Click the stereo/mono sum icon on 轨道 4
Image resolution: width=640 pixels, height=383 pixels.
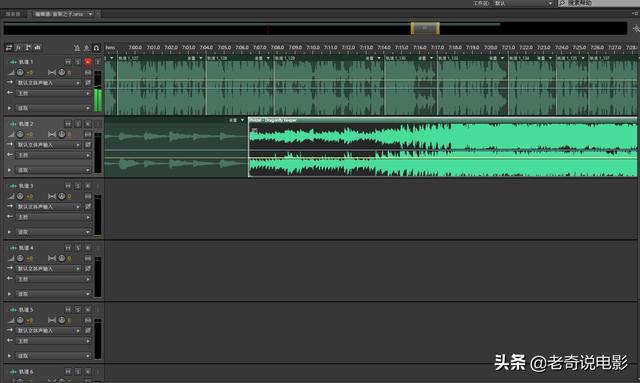88,258
